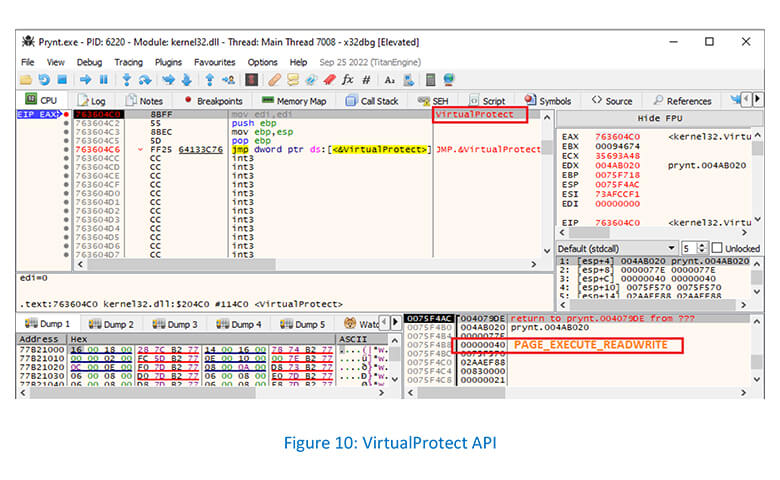Click disassembly horizontal scrollbar thumb

tap(182, 264)
